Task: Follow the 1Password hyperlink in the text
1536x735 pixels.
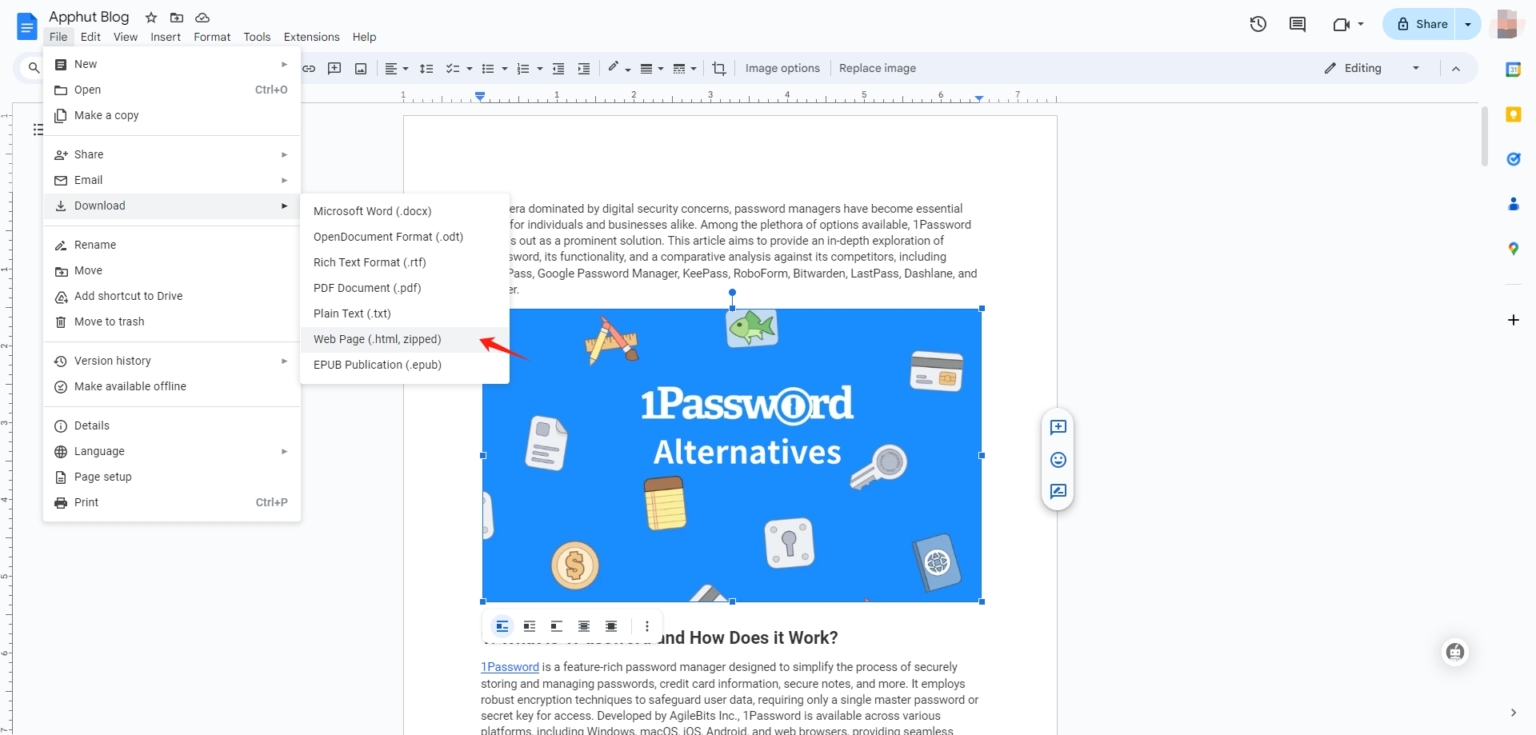Action: pyautogui.click(x=509, y=666)
